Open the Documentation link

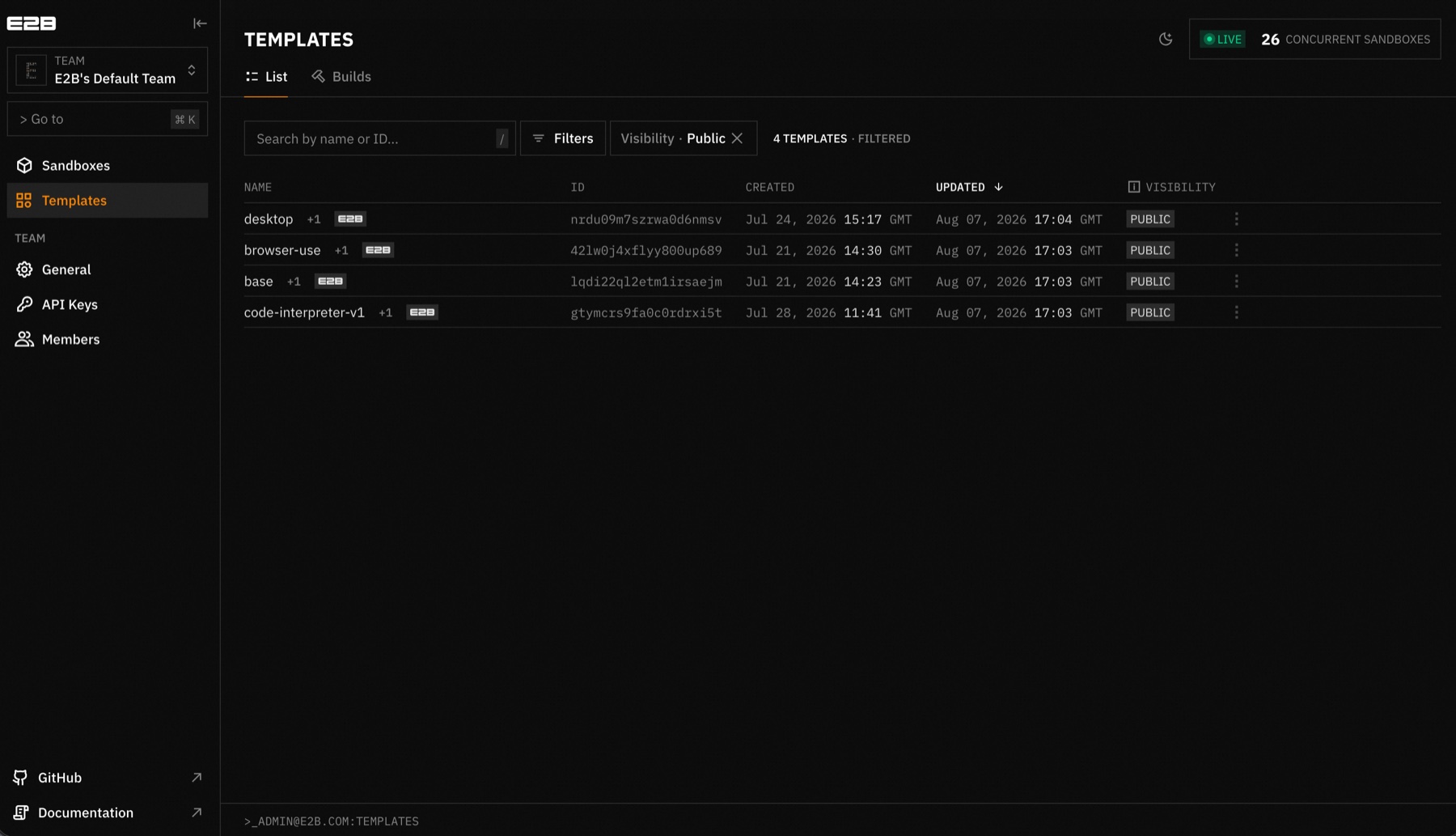(x=108, y=813)
